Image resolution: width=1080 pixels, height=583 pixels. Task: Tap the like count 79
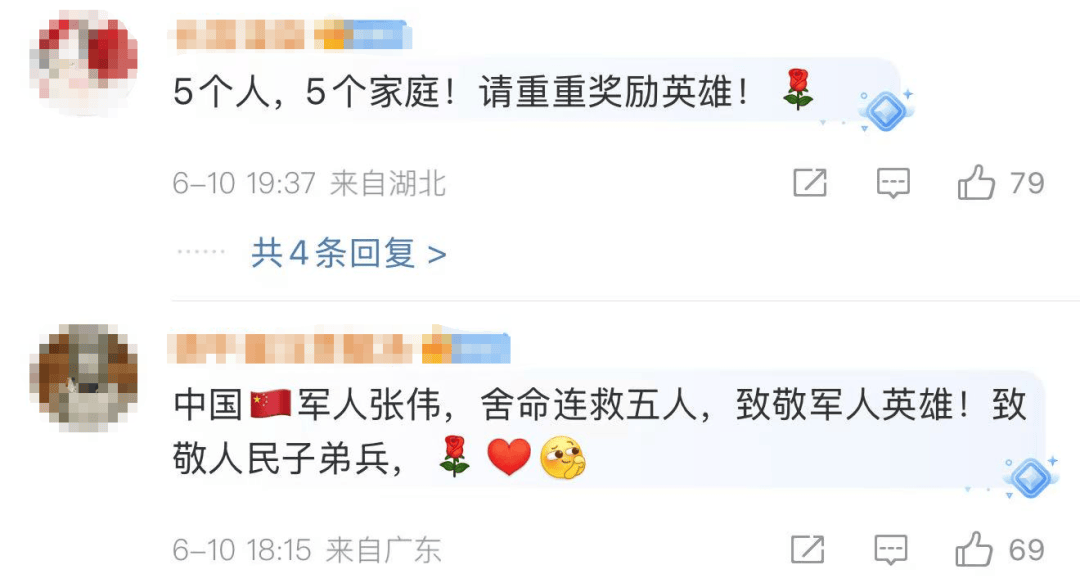click(x=1027, y=183)
